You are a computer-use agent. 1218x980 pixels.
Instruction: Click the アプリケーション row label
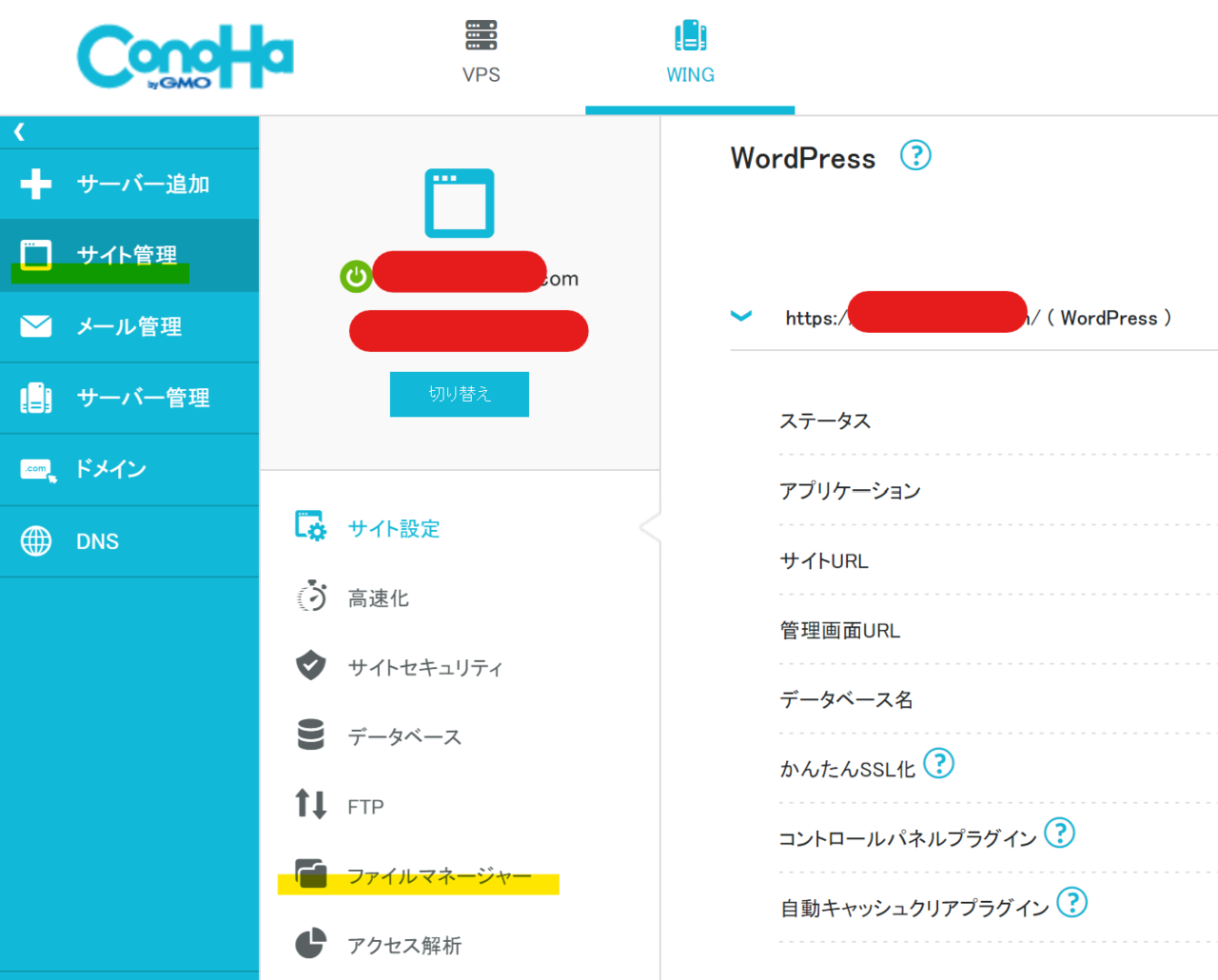click(850, 490)
